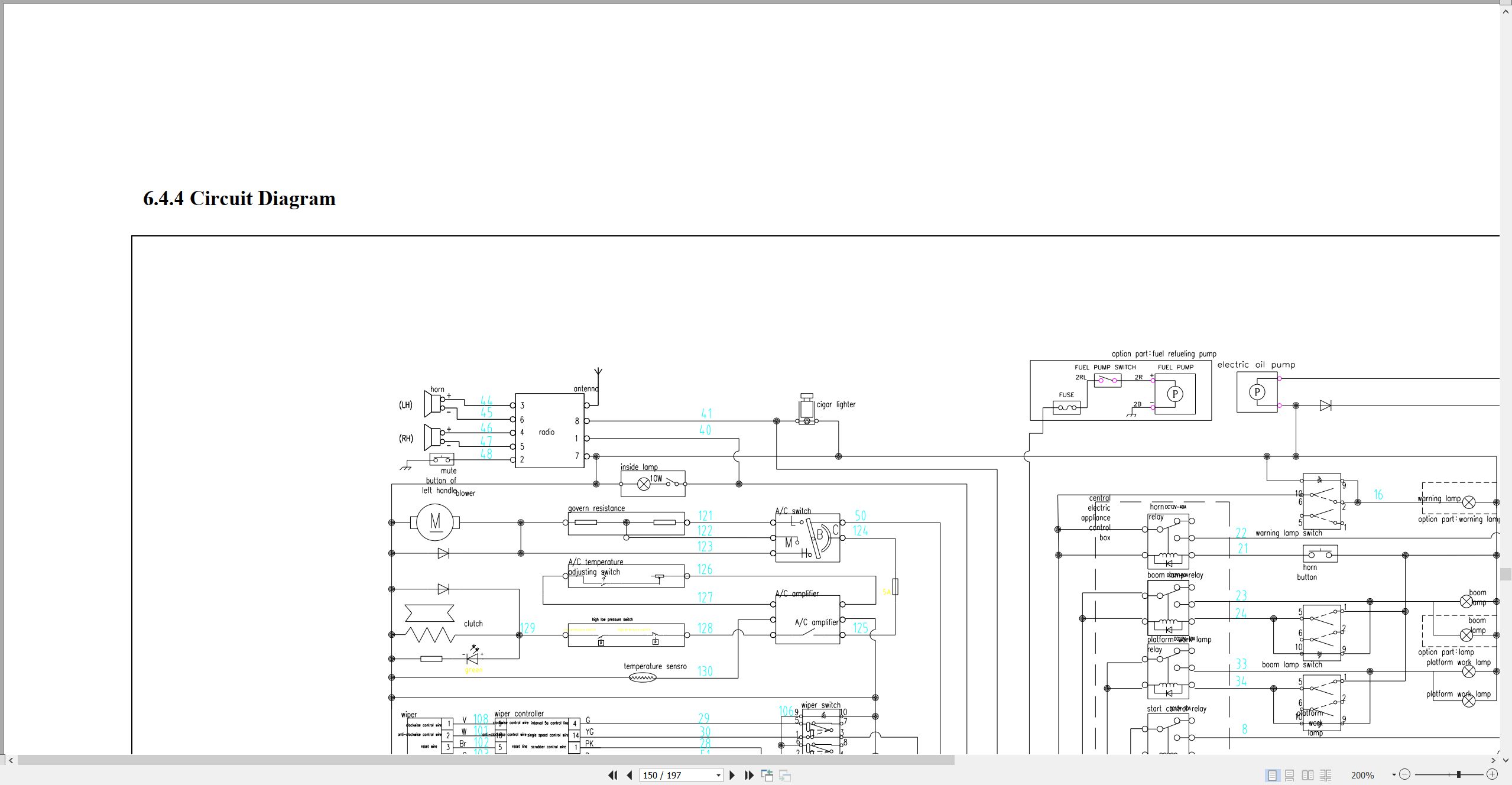The width and height of the screenshot is (1512, 785).
Task: Jump to the last page
Action: tap(749, 775)
